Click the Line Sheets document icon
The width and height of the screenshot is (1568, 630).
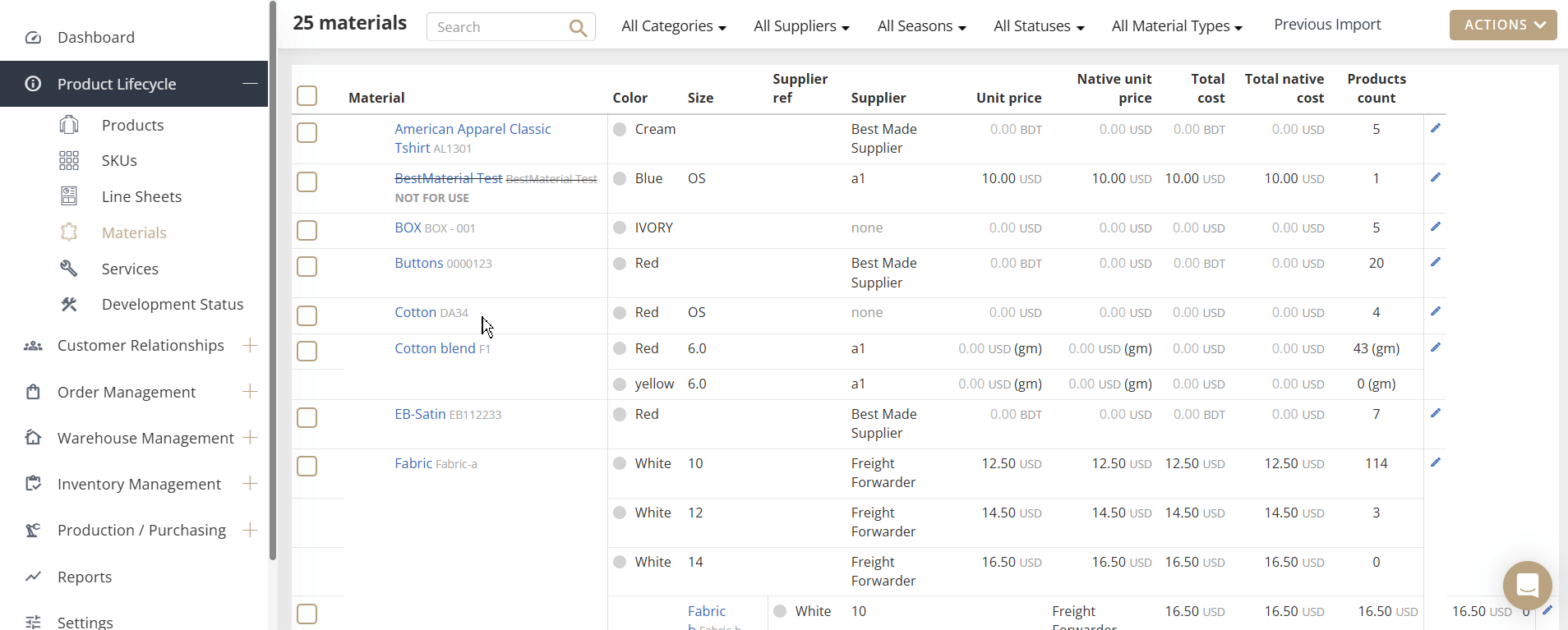pos(69,196)
